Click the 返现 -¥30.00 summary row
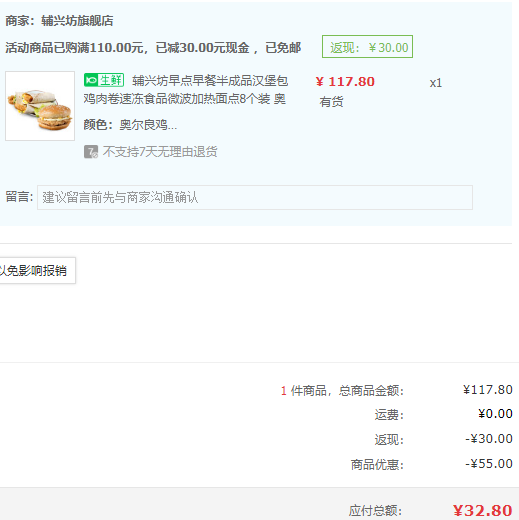Viewport: 519px width, 520px height. coord(443,439)
